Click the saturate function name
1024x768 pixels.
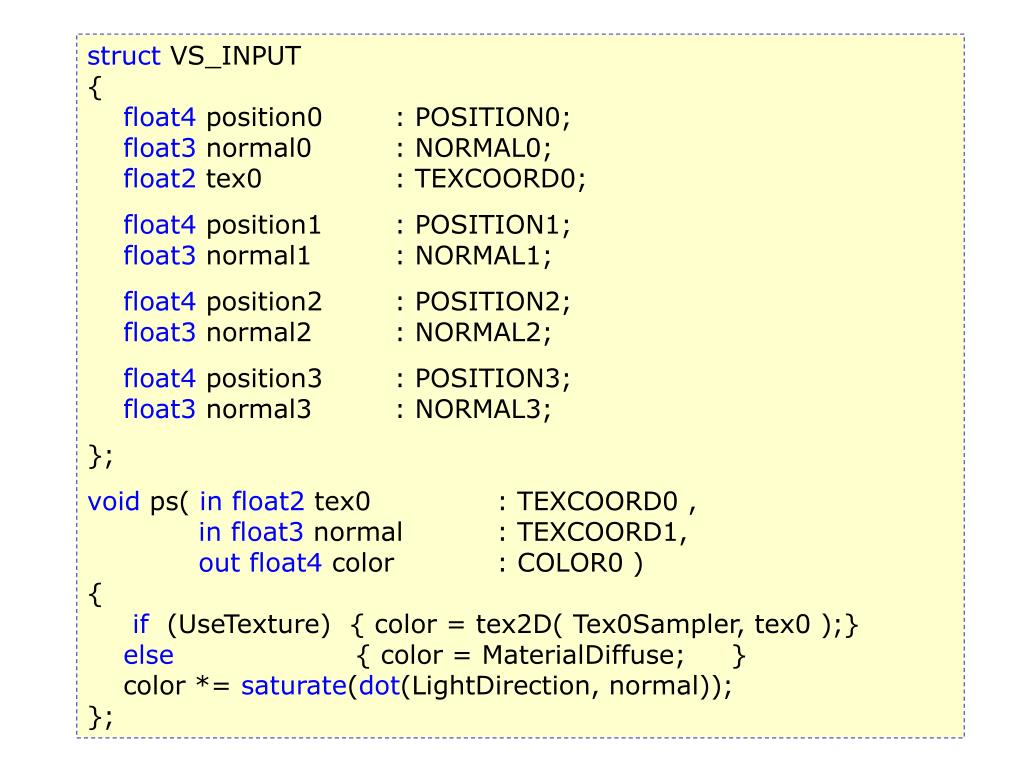point(294,686)
